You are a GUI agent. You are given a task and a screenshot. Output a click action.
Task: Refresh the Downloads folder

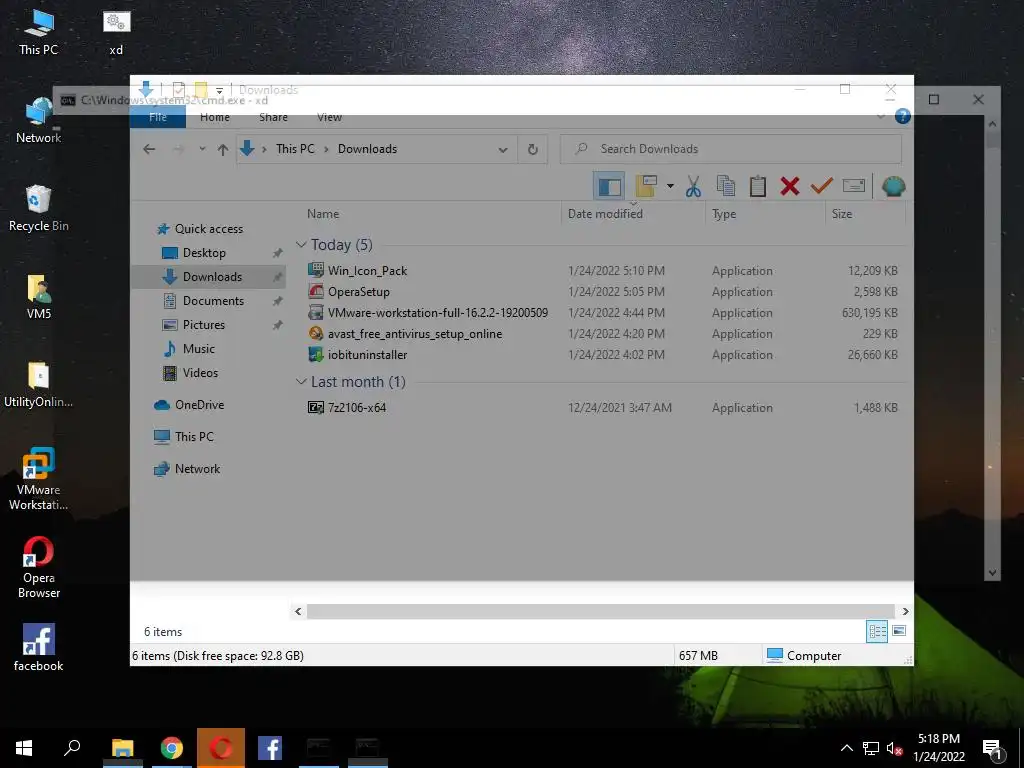tap(533, 150)
